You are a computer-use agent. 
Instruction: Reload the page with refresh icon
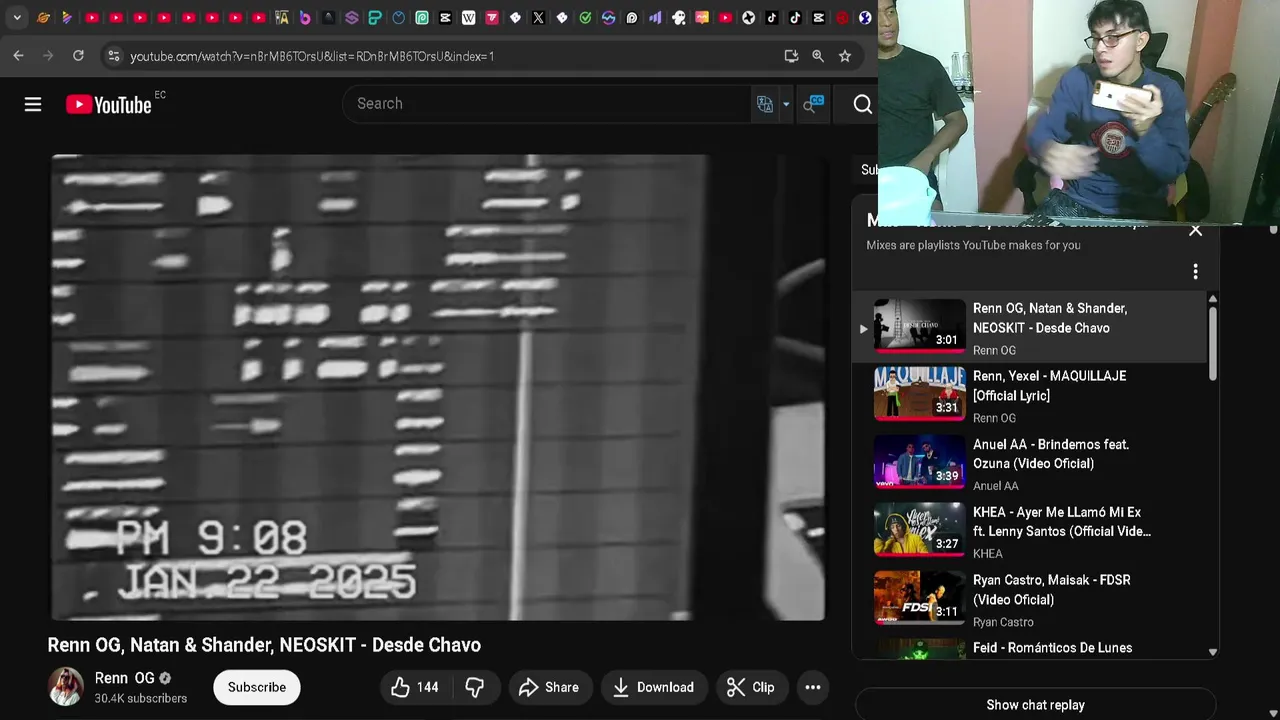tap(78, 56)
